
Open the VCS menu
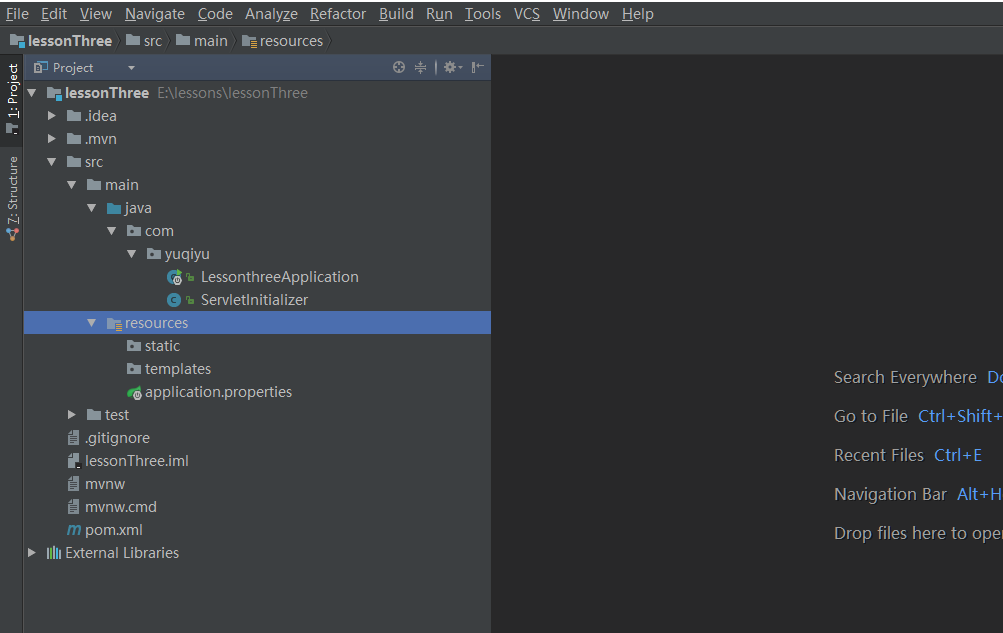(526, 13)
